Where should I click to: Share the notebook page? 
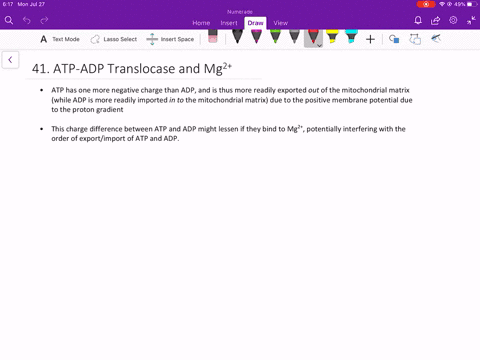point(435,20)
